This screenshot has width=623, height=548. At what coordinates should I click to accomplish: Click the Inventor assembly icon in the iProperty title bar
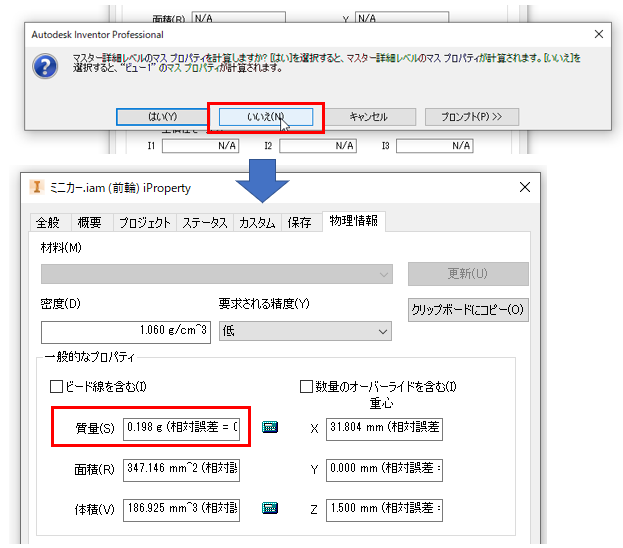[x=37, y=187]
